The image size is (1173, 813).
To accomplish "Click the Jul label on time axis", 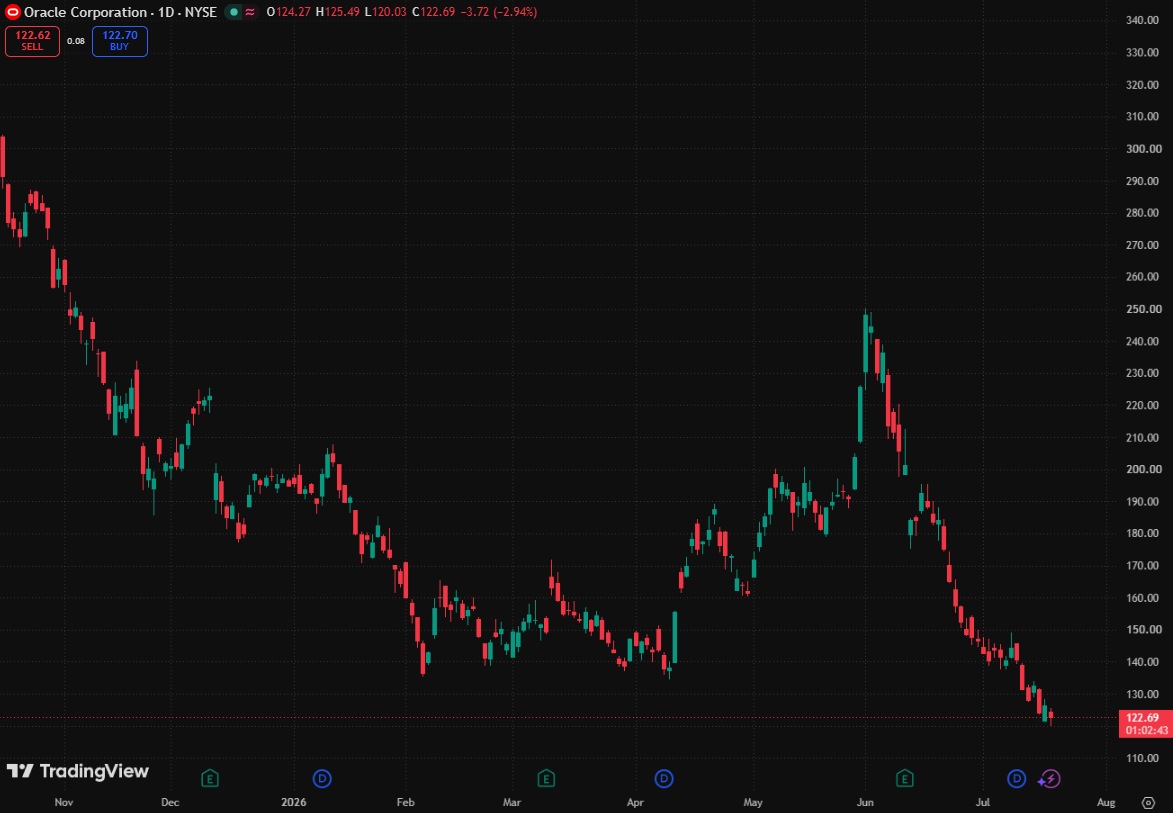I will [x=983, y=803].
